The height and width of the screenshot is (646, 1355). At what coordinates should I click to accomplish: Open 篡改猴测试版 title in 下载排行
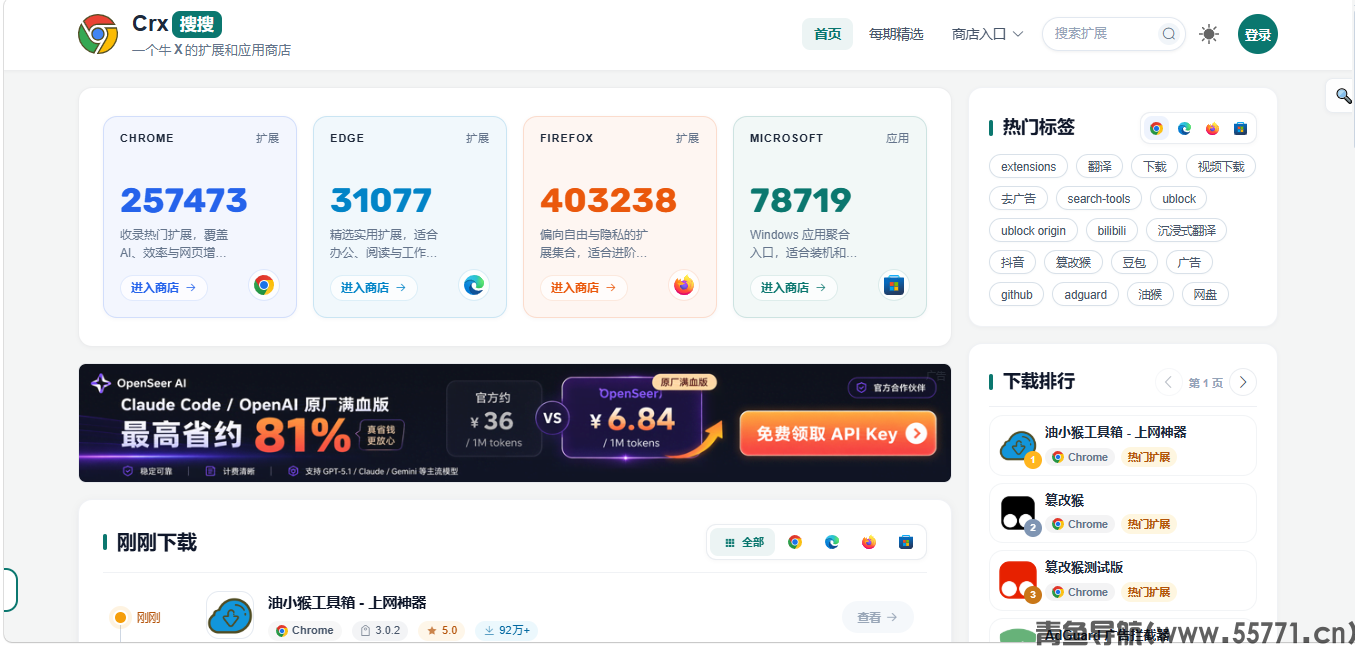pos(1084,567)
